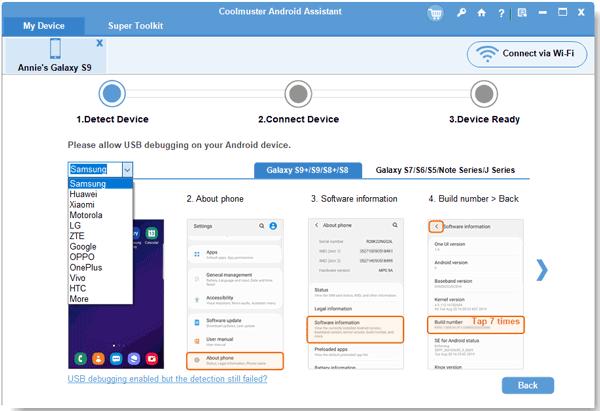Open the shopping cart purchase icon
The width and height of the screenshot is (600, 411).
(x=435, y=14)
